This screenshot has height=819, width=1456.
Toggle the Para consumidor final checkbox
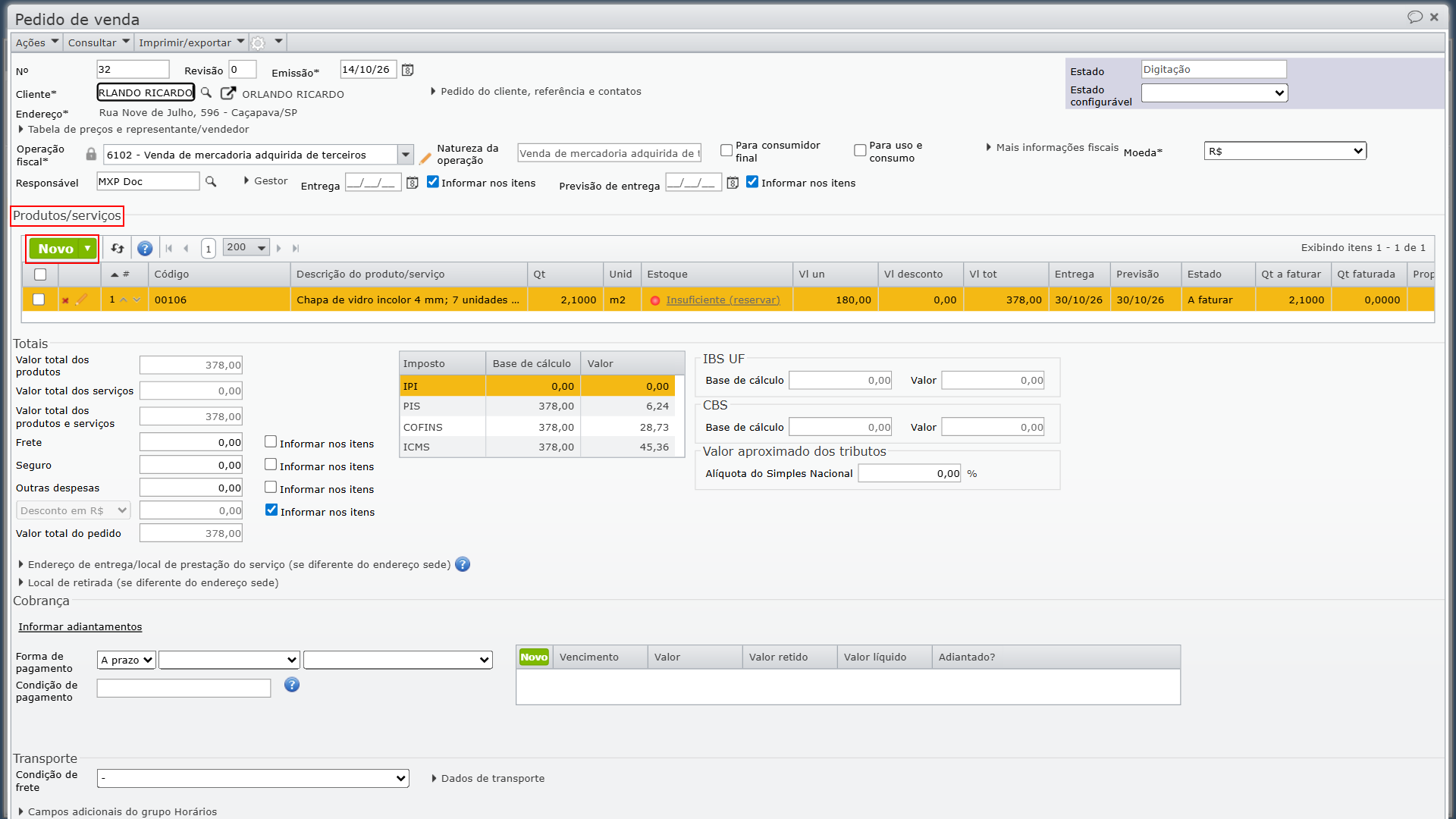click(726, 150)
